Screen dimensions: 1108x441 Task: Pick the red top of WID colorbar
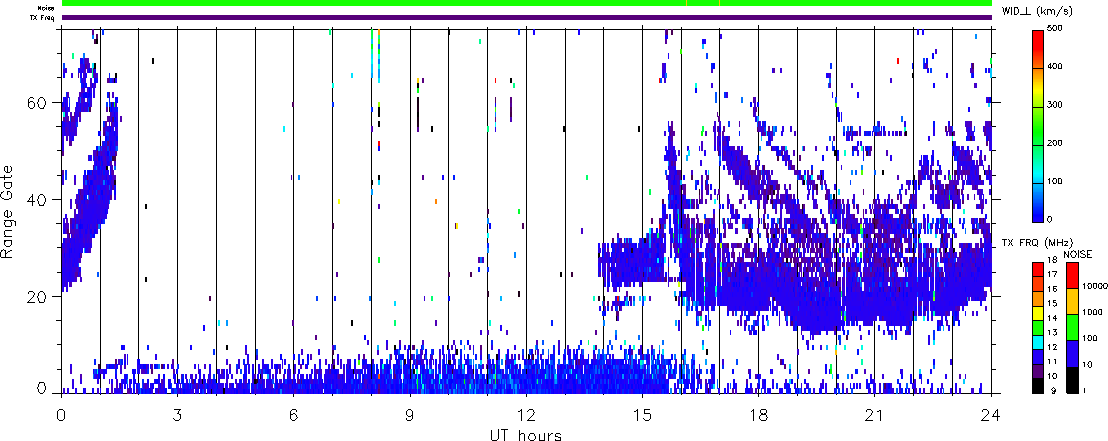(1038, 49)
